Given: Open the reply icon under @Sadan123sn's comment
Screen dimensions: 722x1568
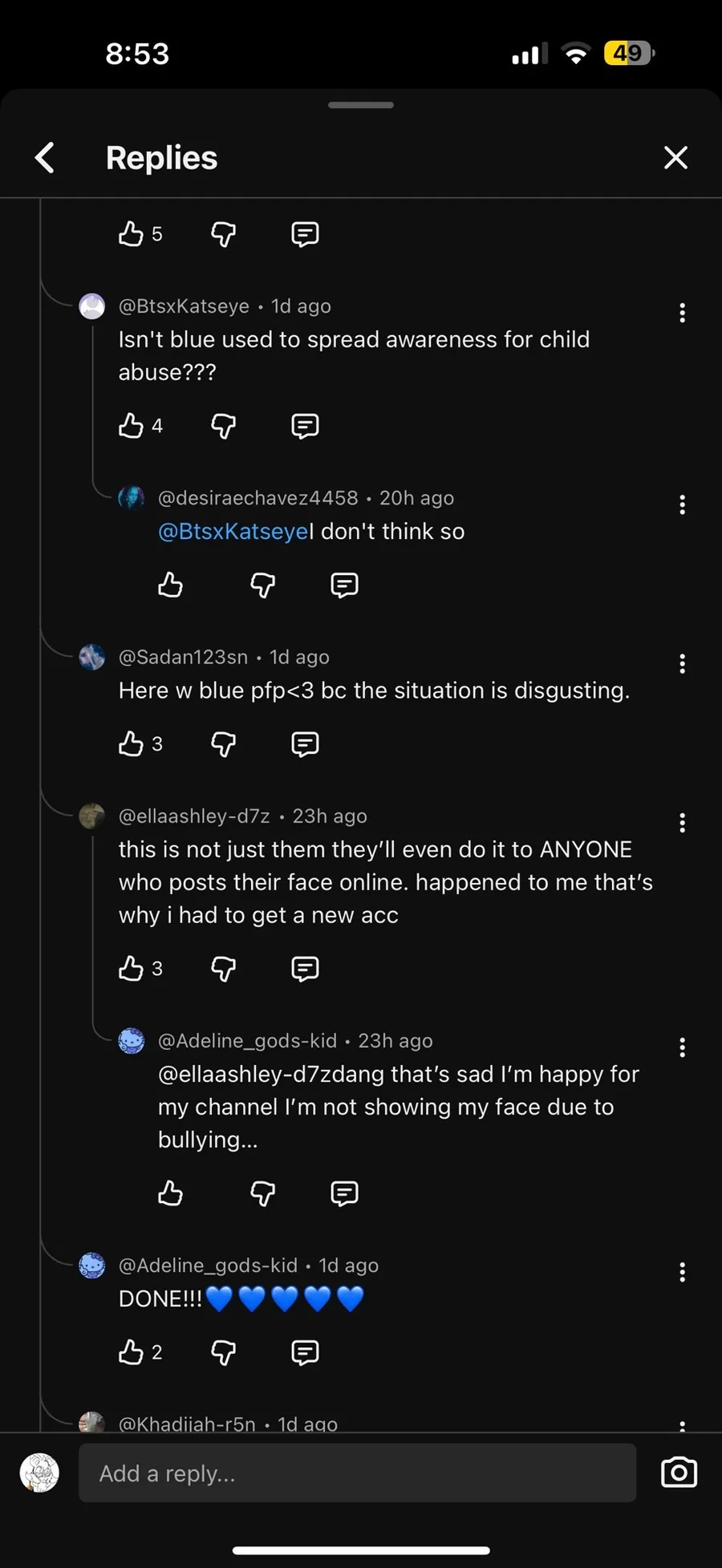Looking at the screenshot, I should click(x=305, y=744).
